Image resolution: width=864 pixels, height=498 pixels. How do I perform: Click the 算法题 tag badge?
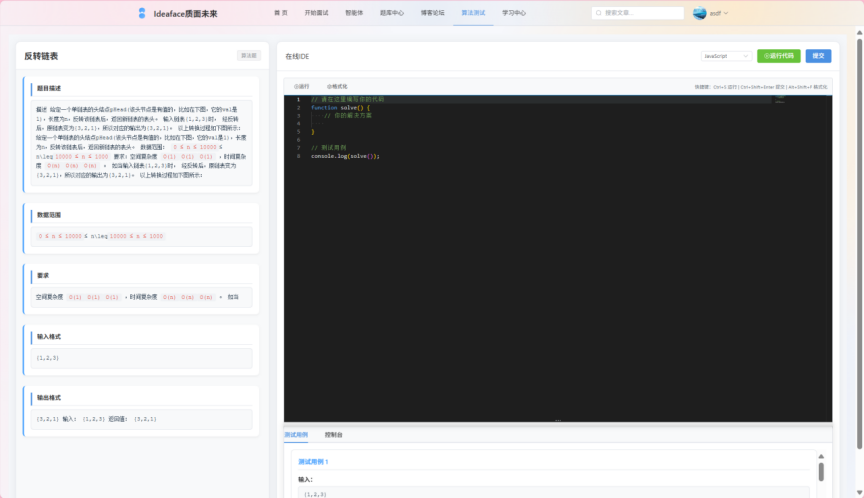point(248,56)
